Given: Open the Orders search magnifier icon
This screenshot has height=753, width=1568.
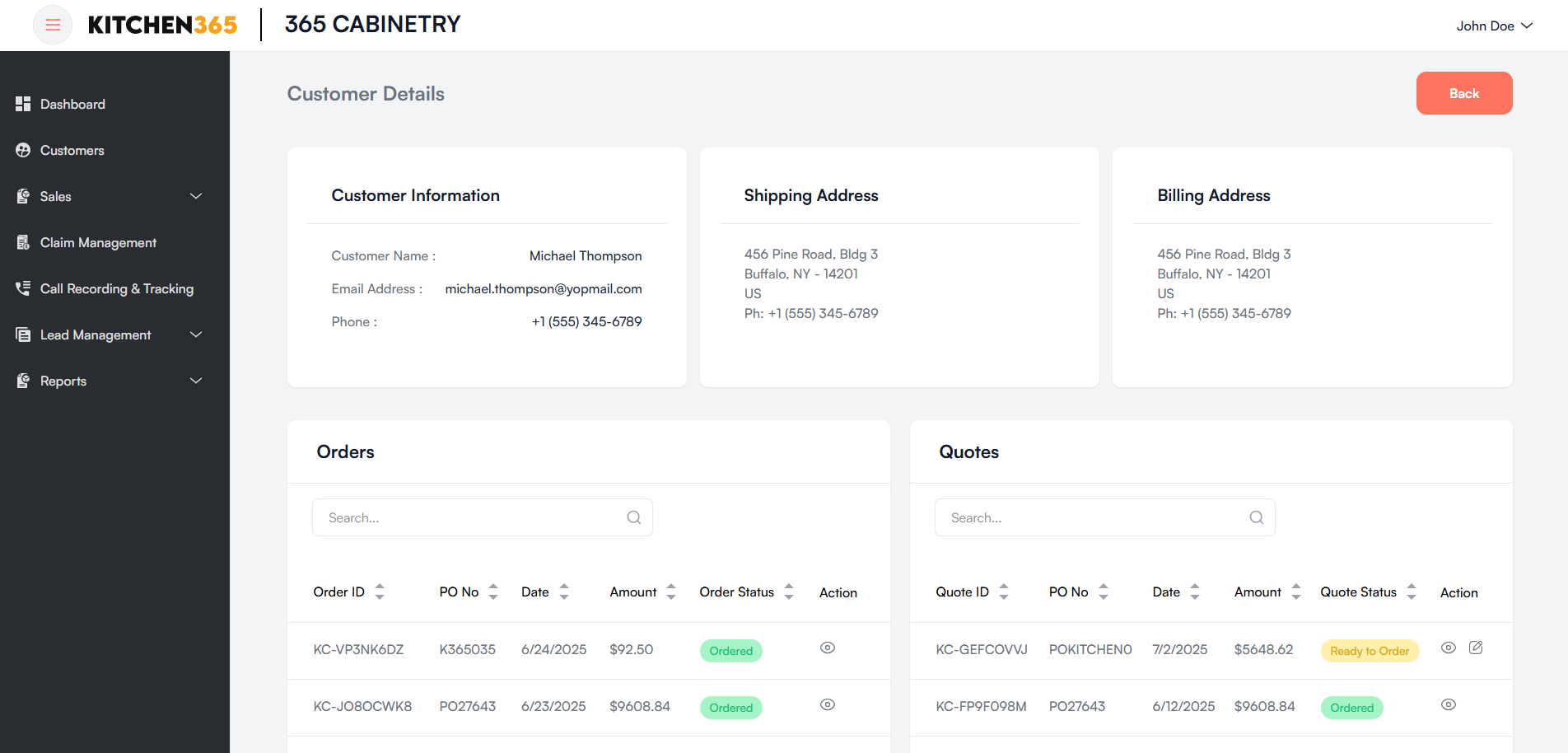Looking at the screenshot, I should pyautogui.click(x=633, y=517).
